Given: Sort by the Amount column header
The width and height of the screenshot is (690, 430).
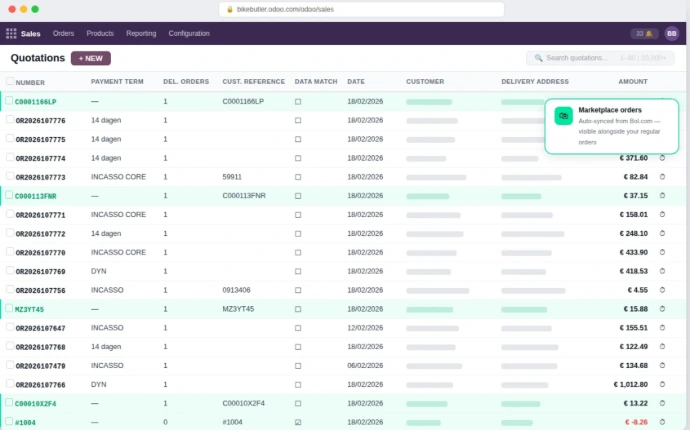Looking at the screenshot, I should (x=632, y=82).
